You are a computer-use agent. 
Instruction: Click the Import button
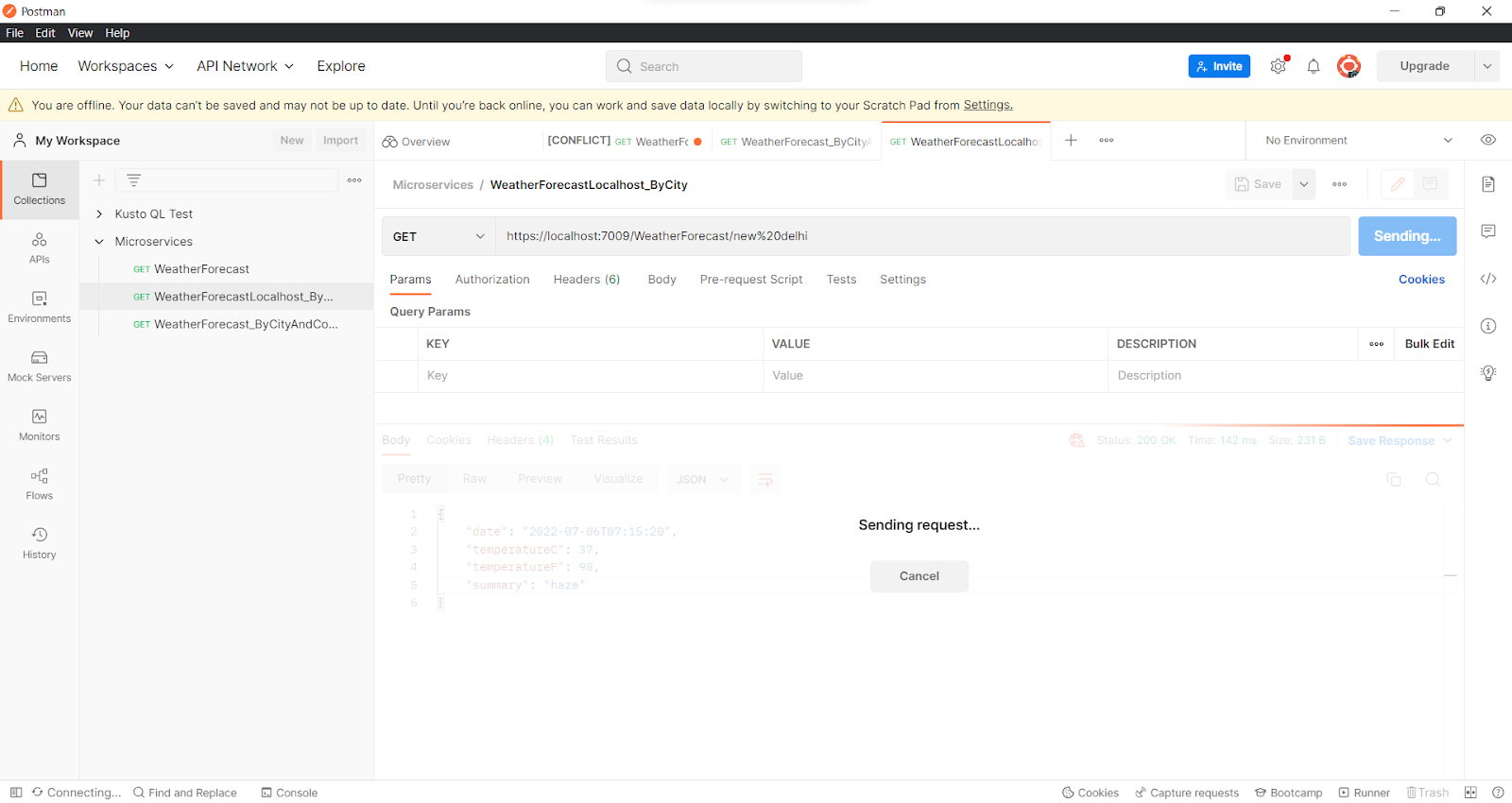point(340,141)
